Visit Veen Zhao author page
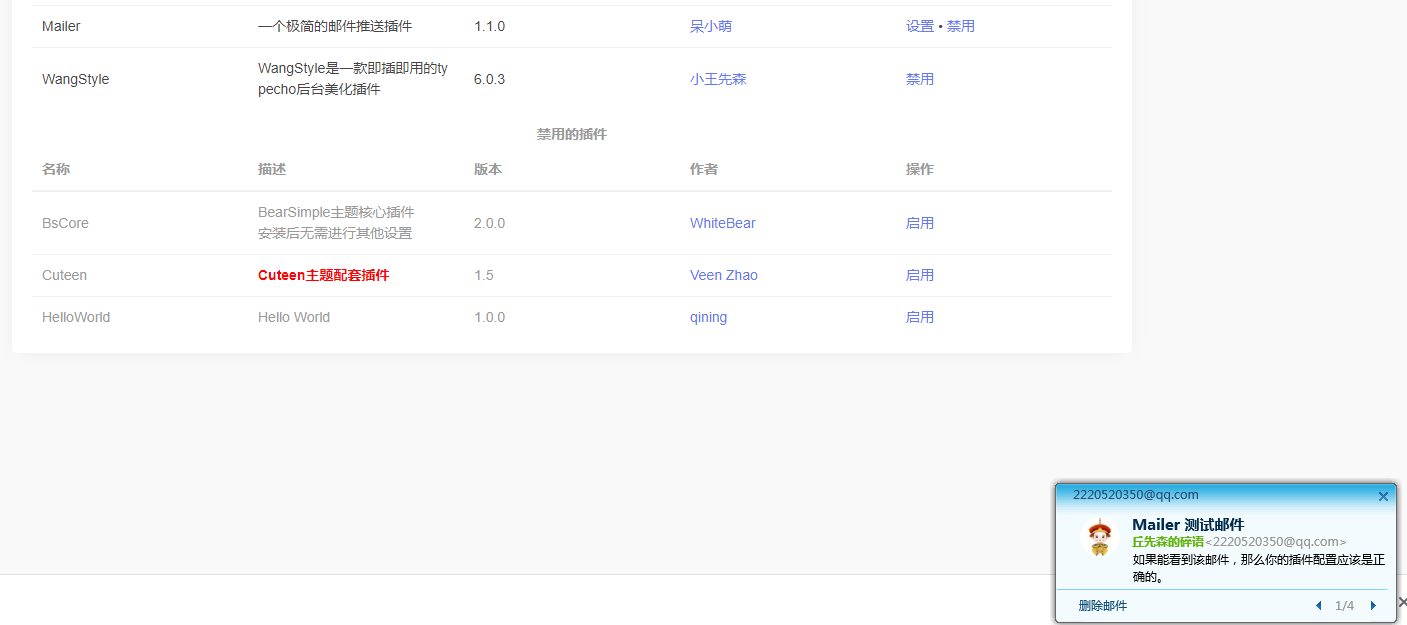The image size is (1407, 625). (x=723, y=275)
